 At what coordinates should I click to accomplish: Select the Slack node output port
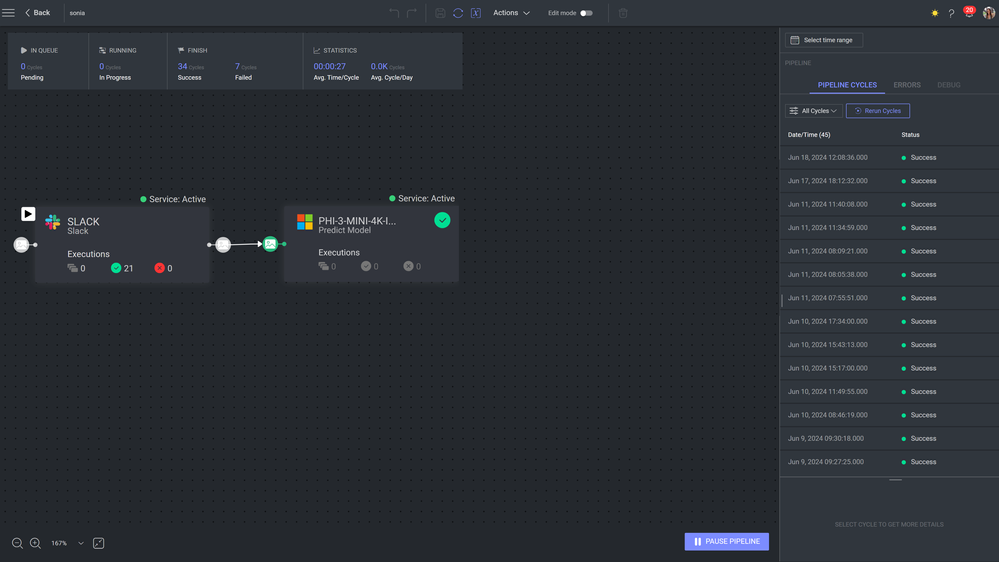[223, 245]
